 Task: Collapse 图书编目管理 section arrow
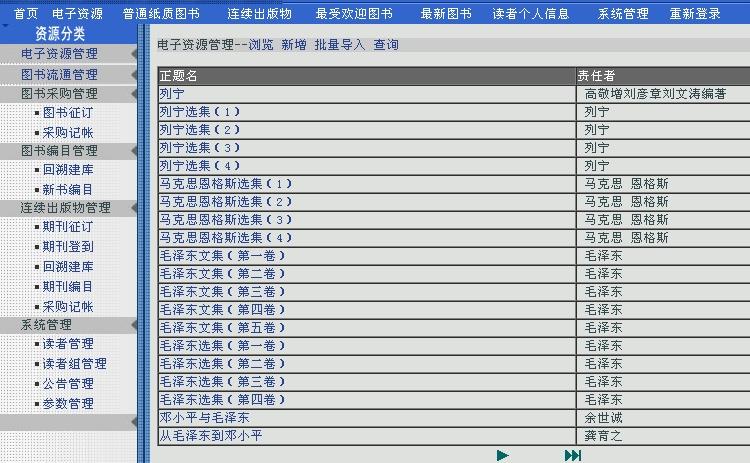click(x=134, y=151)
